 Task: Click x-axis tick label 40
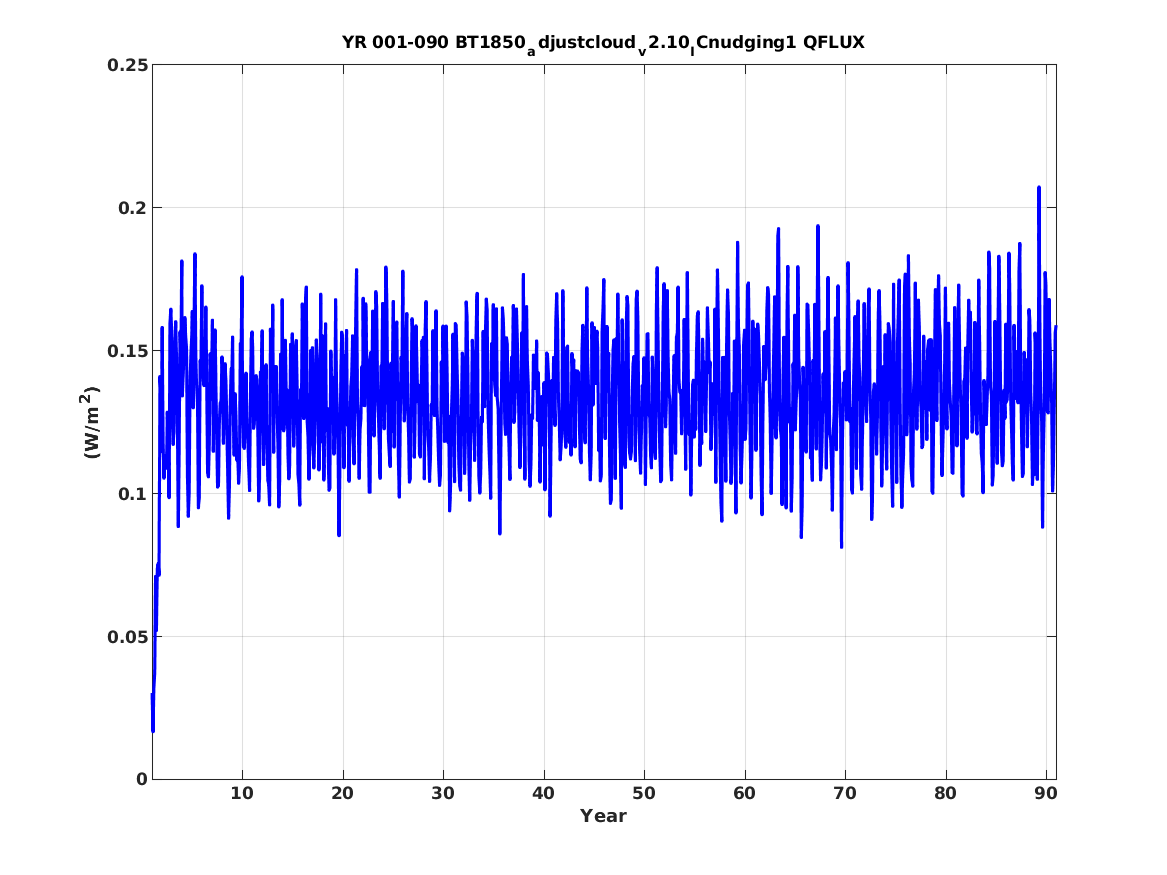(x=543, y=794)
